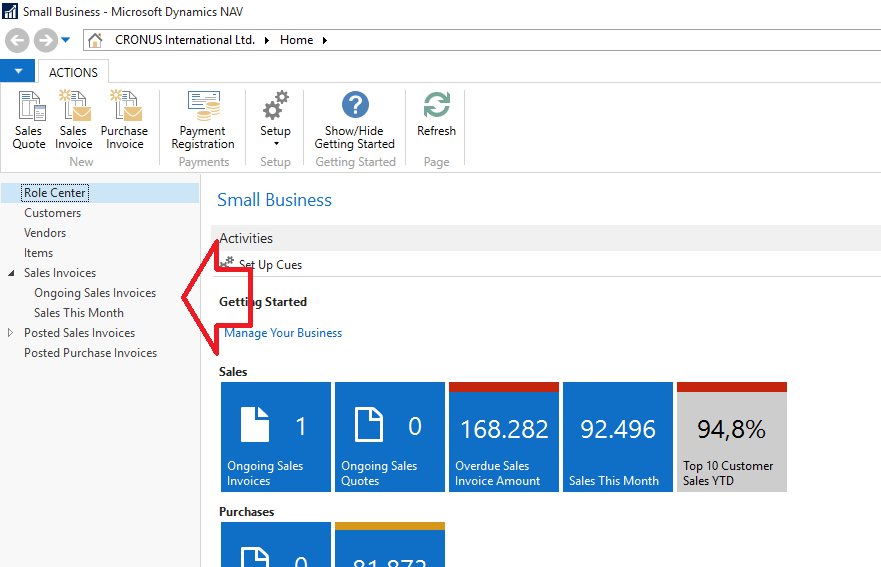Select Vendors in the navigation pane
This screenshot has height=567, width=881.
click(x=45, y=233)
